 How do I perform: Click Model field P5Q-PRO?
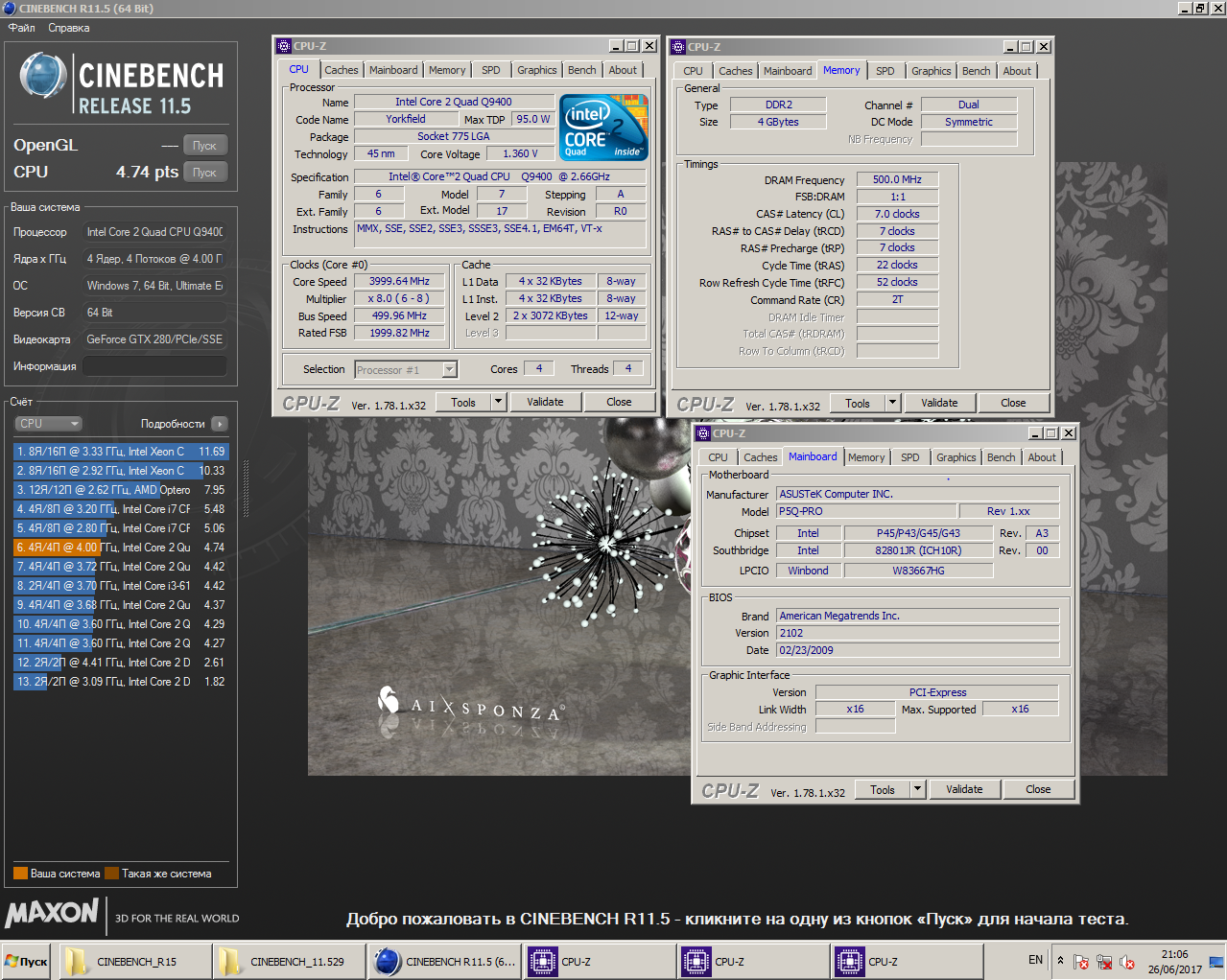[866, 511]
